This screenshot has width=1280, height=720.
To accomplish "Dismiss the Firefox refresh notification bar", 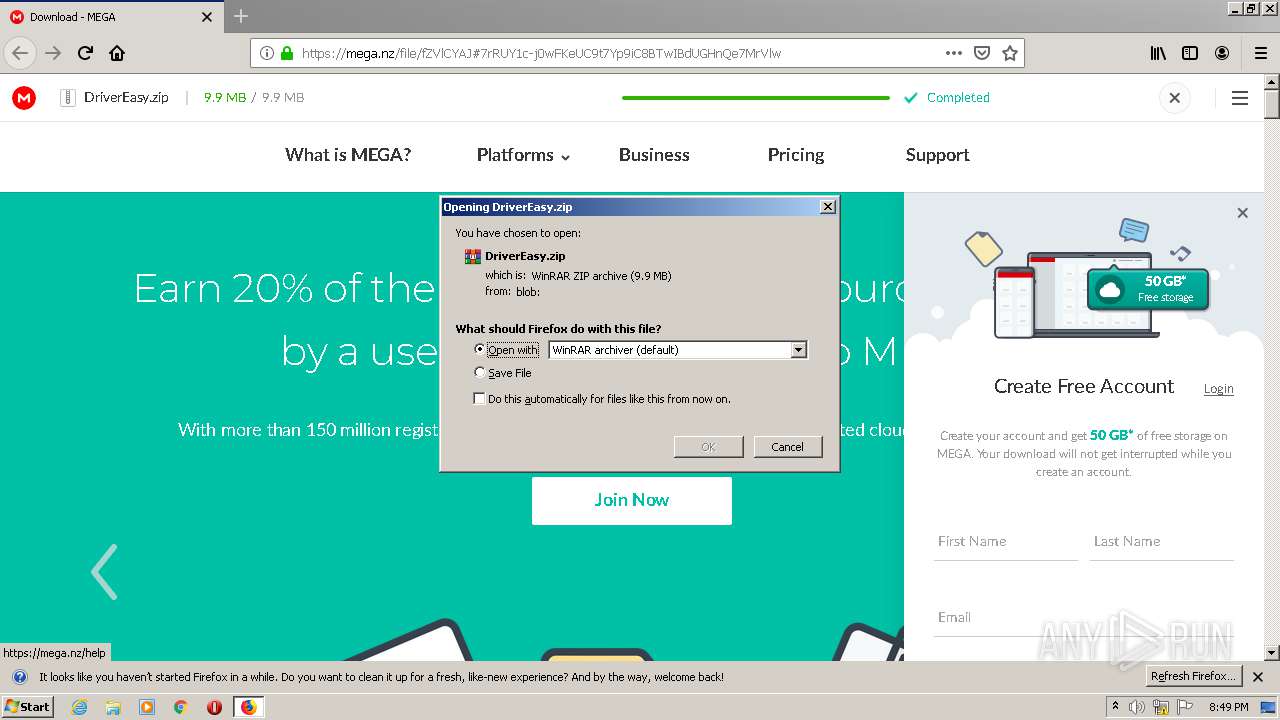I will pyautogui.click(x=1258, y=677).
